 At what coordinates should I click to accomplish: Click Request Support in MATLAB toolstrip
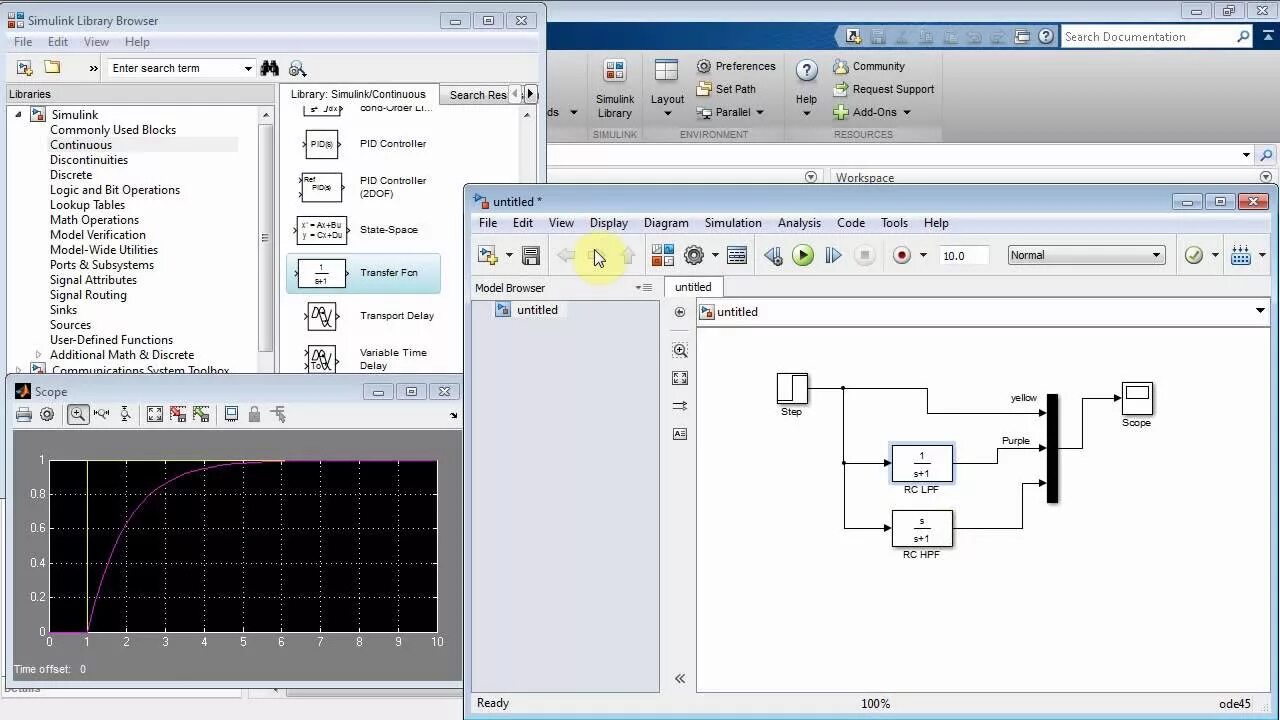(884, 89)
